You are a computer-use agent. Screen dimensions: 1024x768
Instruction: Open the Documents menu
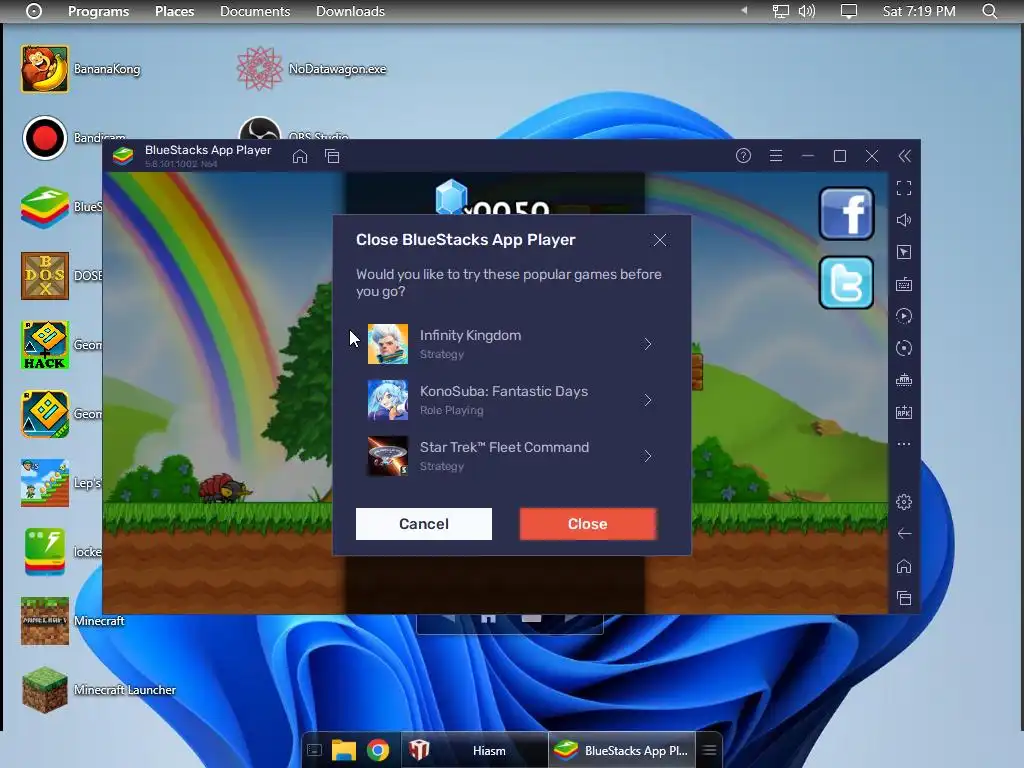coord(255,11)
